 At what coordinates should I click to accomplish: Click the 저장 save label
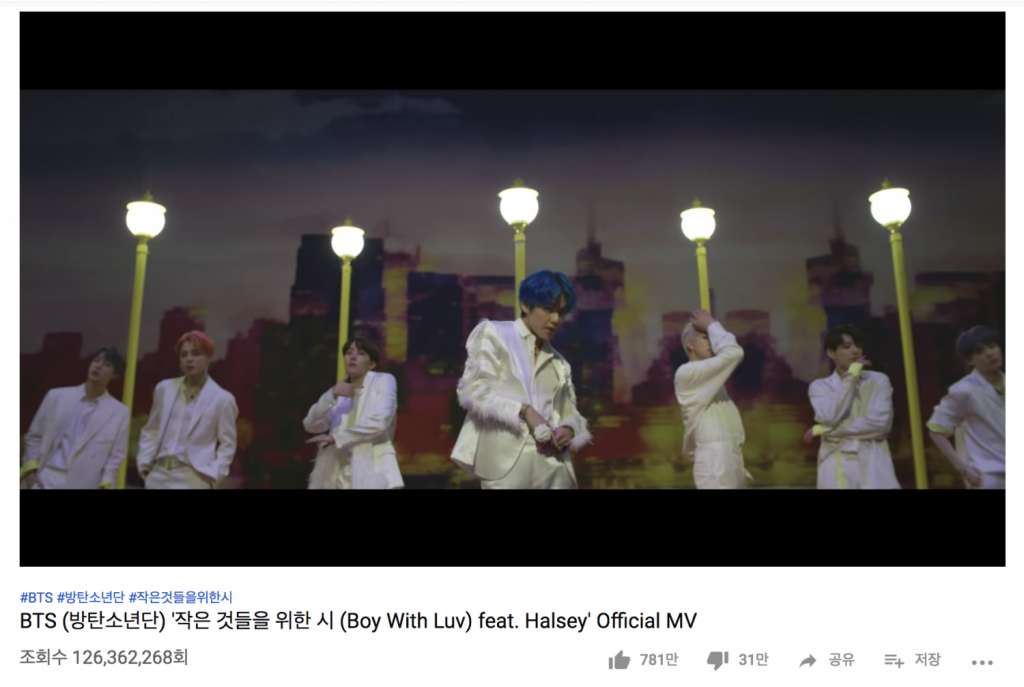coord(927,660)
